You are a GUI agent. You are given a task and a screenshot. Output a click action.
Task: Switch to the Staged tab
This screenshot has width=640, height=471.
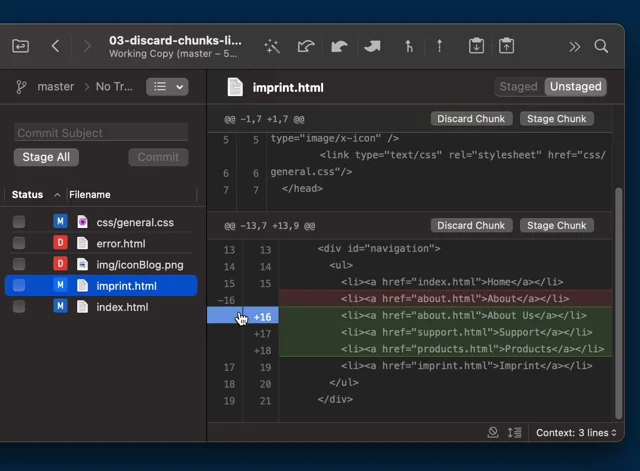pyautogui.click(x=518, y=87)
